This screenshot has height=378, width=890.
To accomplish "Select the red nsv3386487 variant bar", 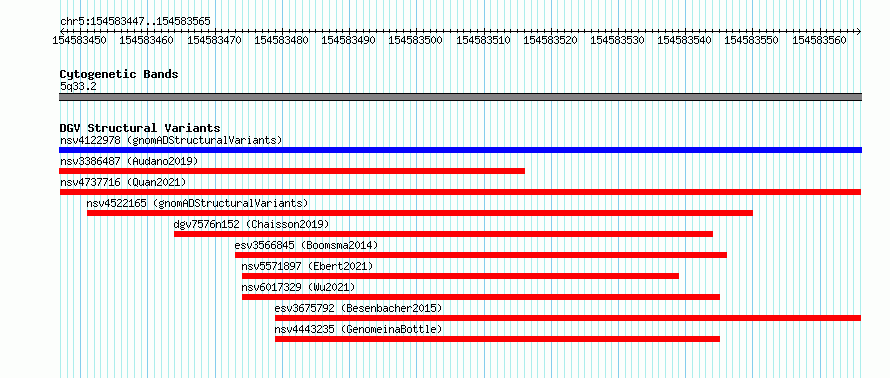I will tap(292, 171).
